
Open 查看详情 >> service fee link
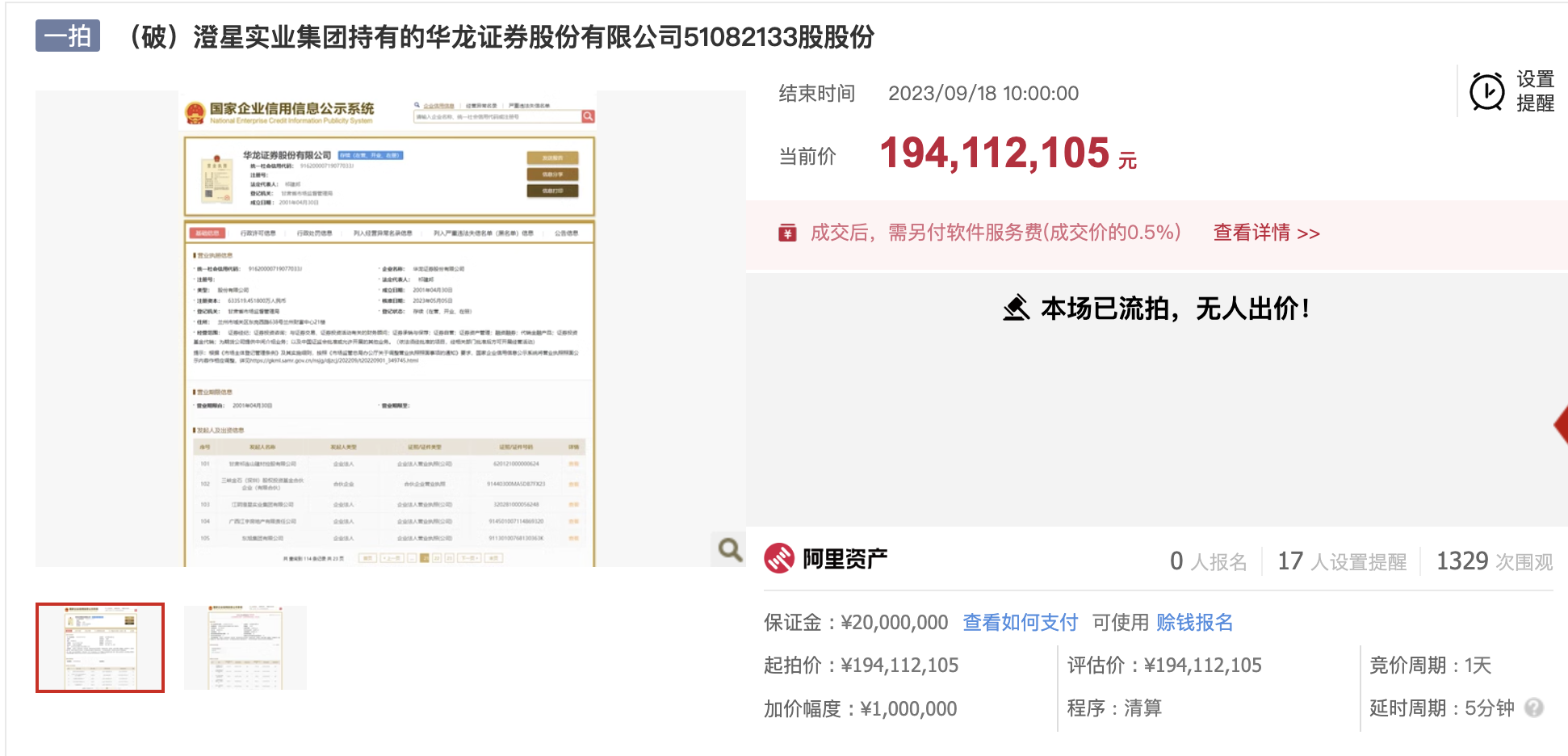(1266, 233)
